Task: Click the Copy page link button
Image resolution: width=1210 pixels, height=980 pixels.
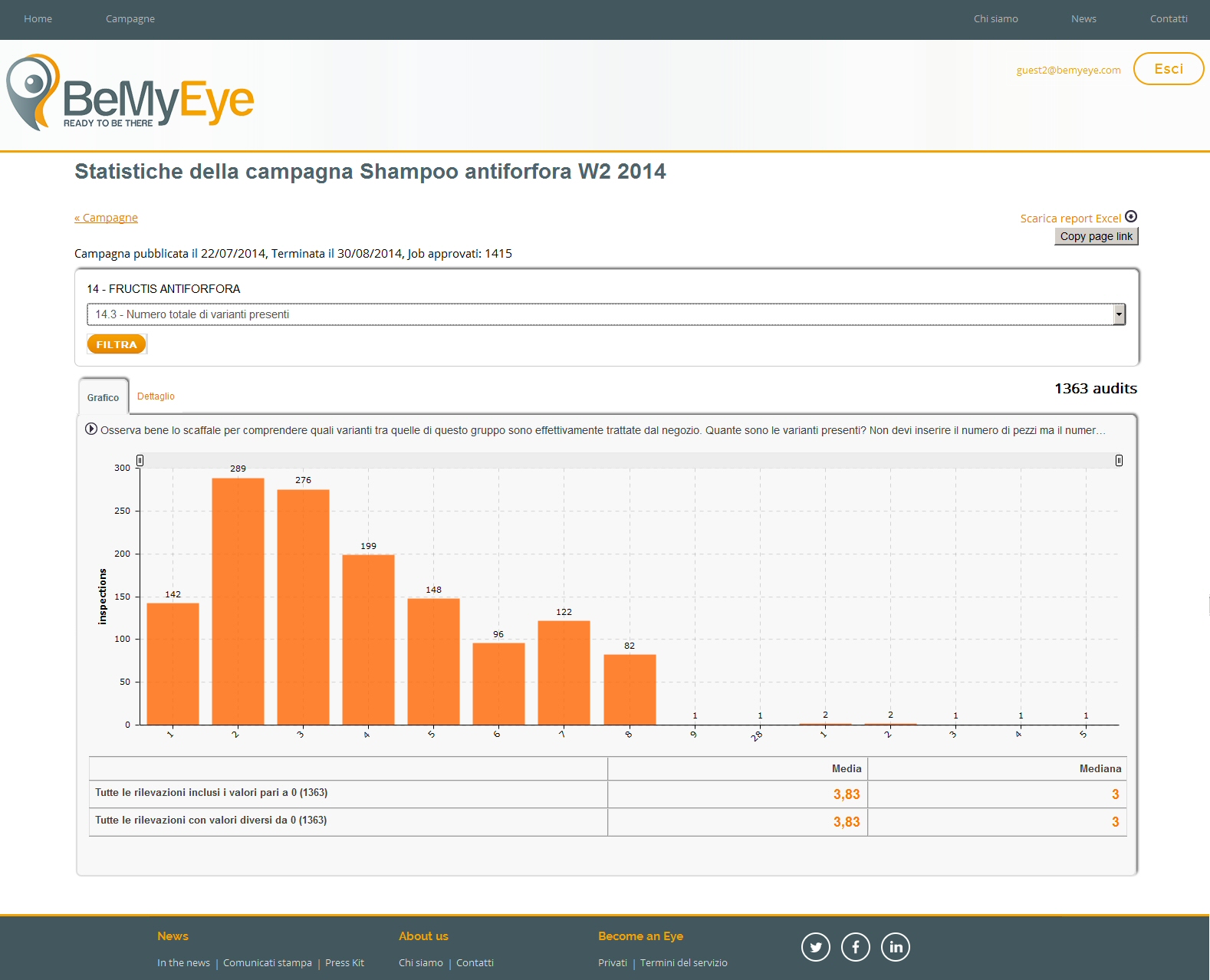Action: (x=1097, y=236)
